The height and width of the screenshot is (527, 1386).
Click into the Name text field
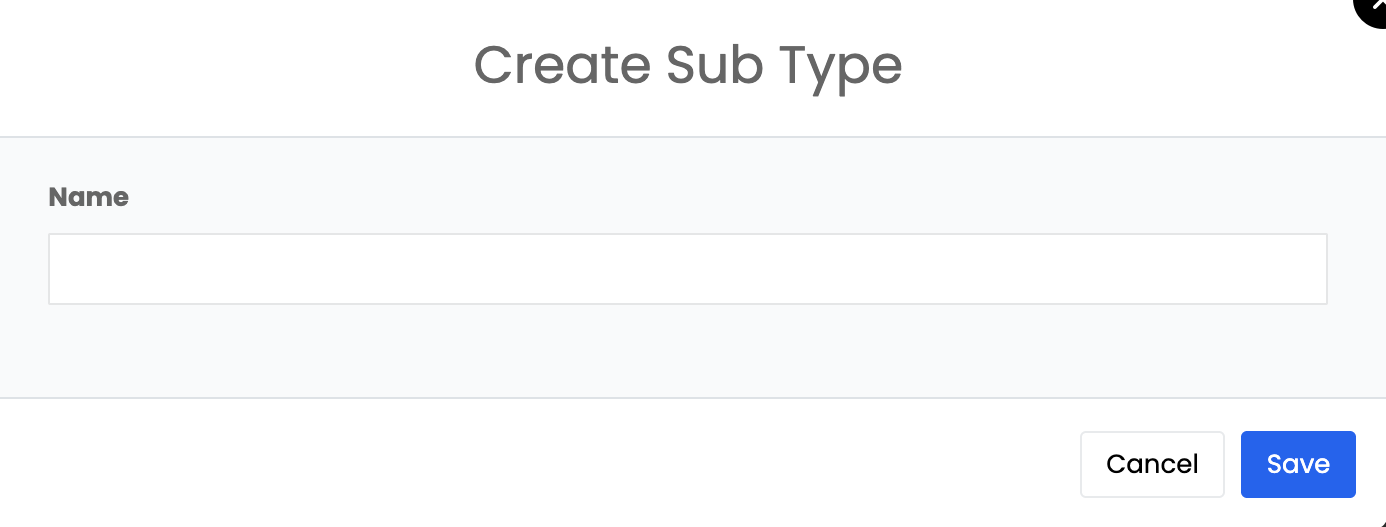pyautogui.click(x=687, y=269)
